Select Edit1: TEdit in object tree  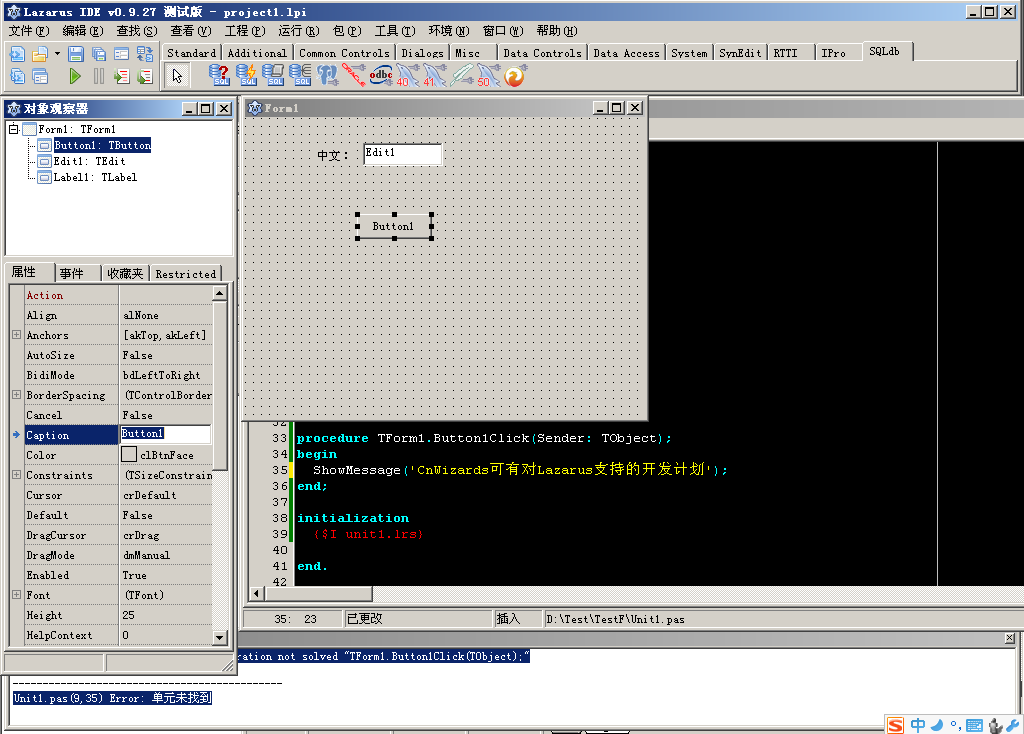89,161
